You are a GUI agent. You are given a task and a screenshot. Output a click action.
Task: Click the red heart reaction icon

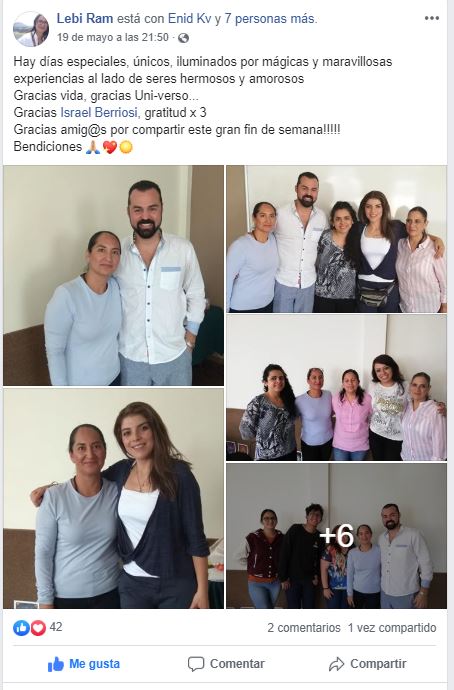(38, 628)
